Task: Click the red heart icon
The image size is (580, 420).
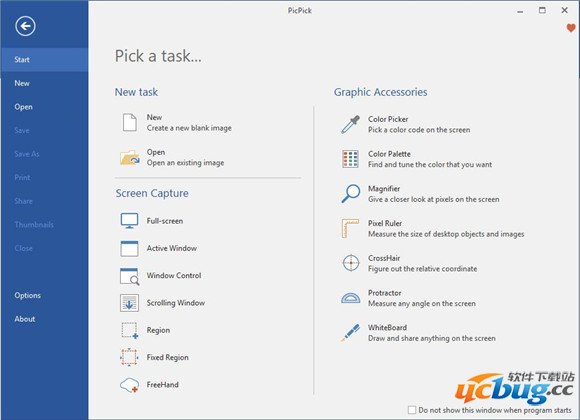Action: click(x=571, y=28)
